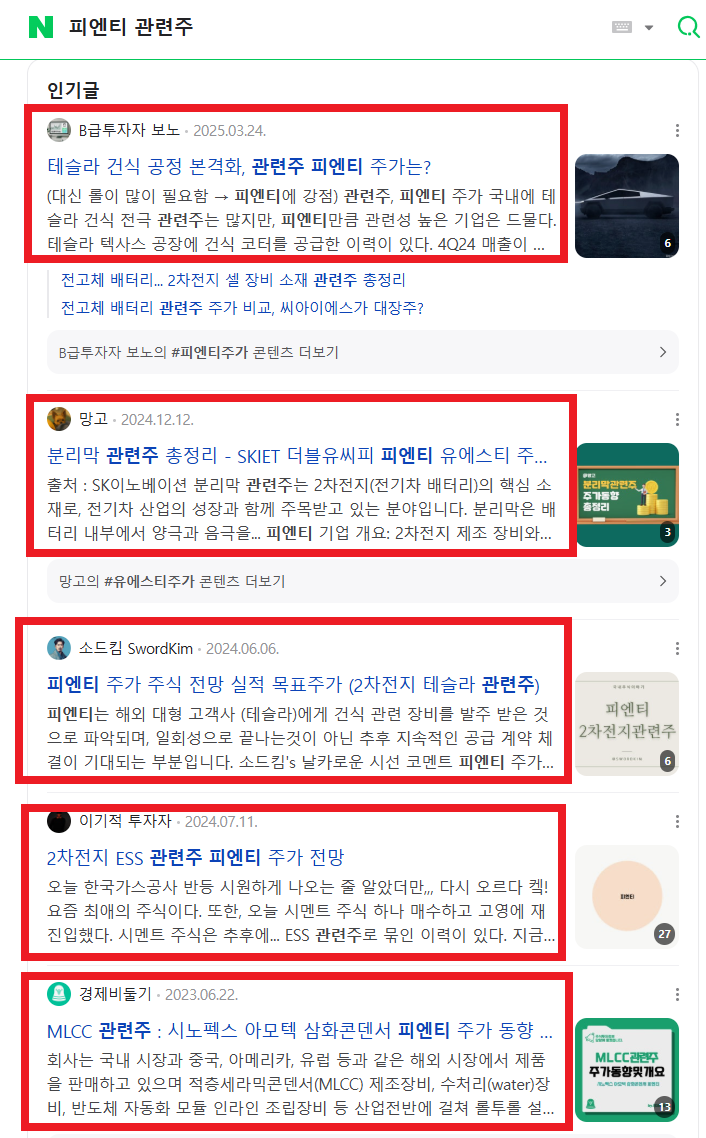Open more options for B급투자자 보노 post

(677, 131)
